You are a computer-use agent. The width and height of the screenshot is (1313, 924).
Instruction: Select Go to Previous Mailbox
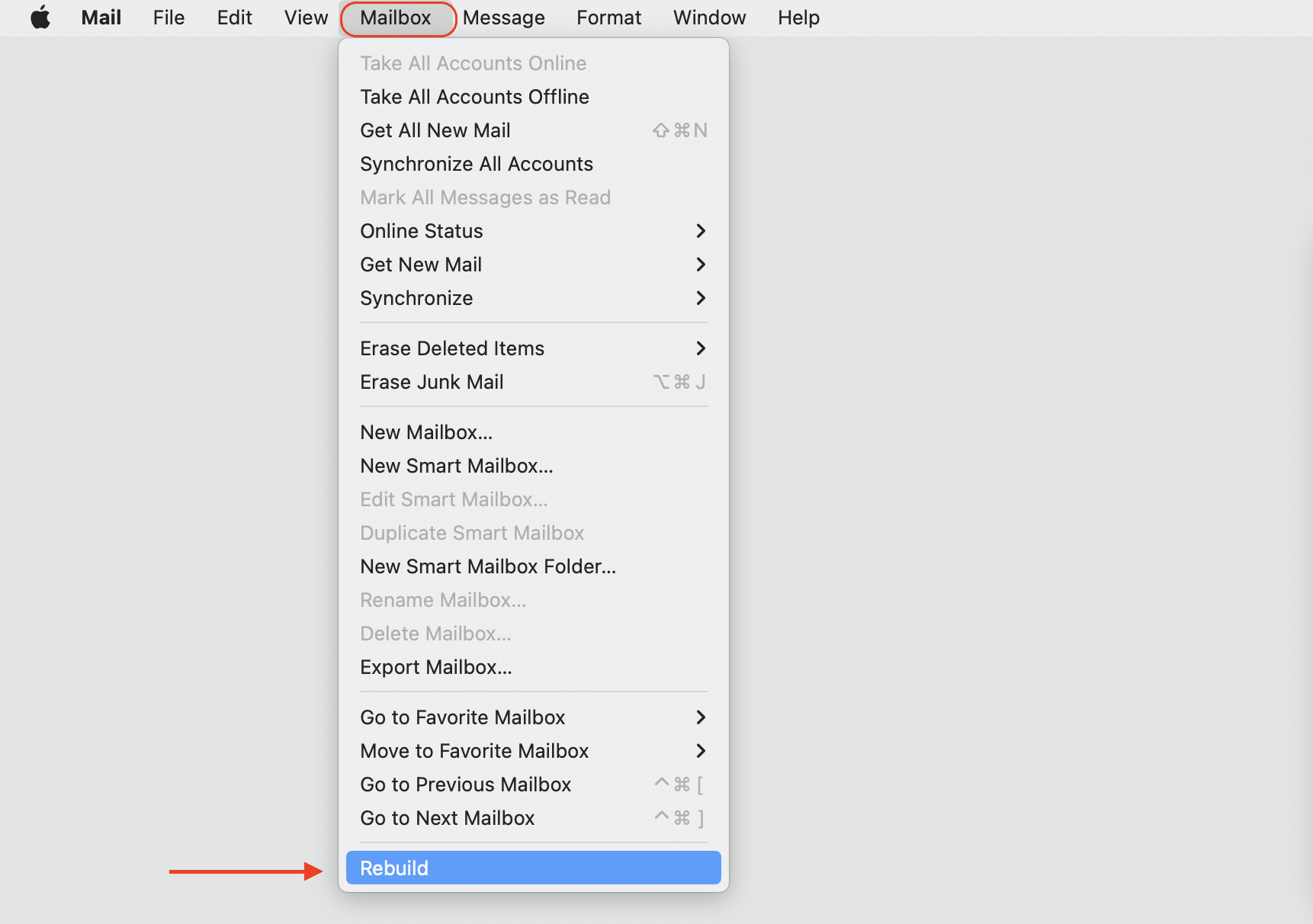[x=465, y=784]
